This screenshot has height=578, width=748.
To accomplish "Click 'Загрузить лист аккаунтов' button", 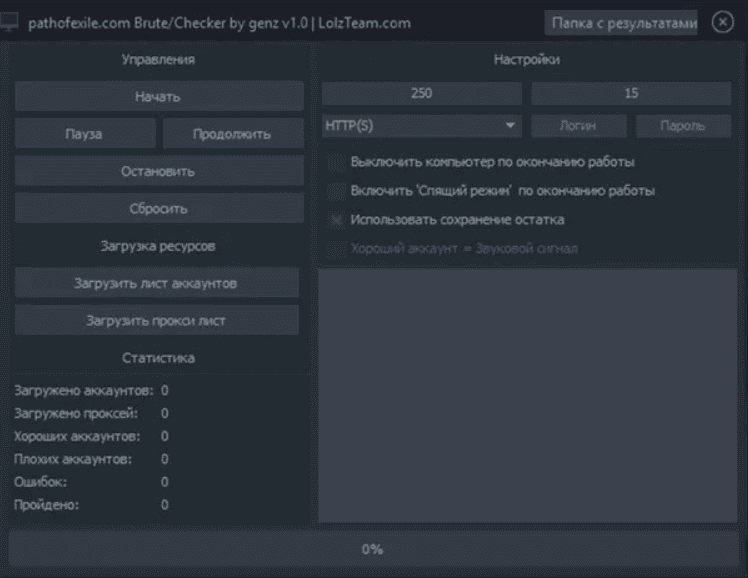I will (156, 283).
